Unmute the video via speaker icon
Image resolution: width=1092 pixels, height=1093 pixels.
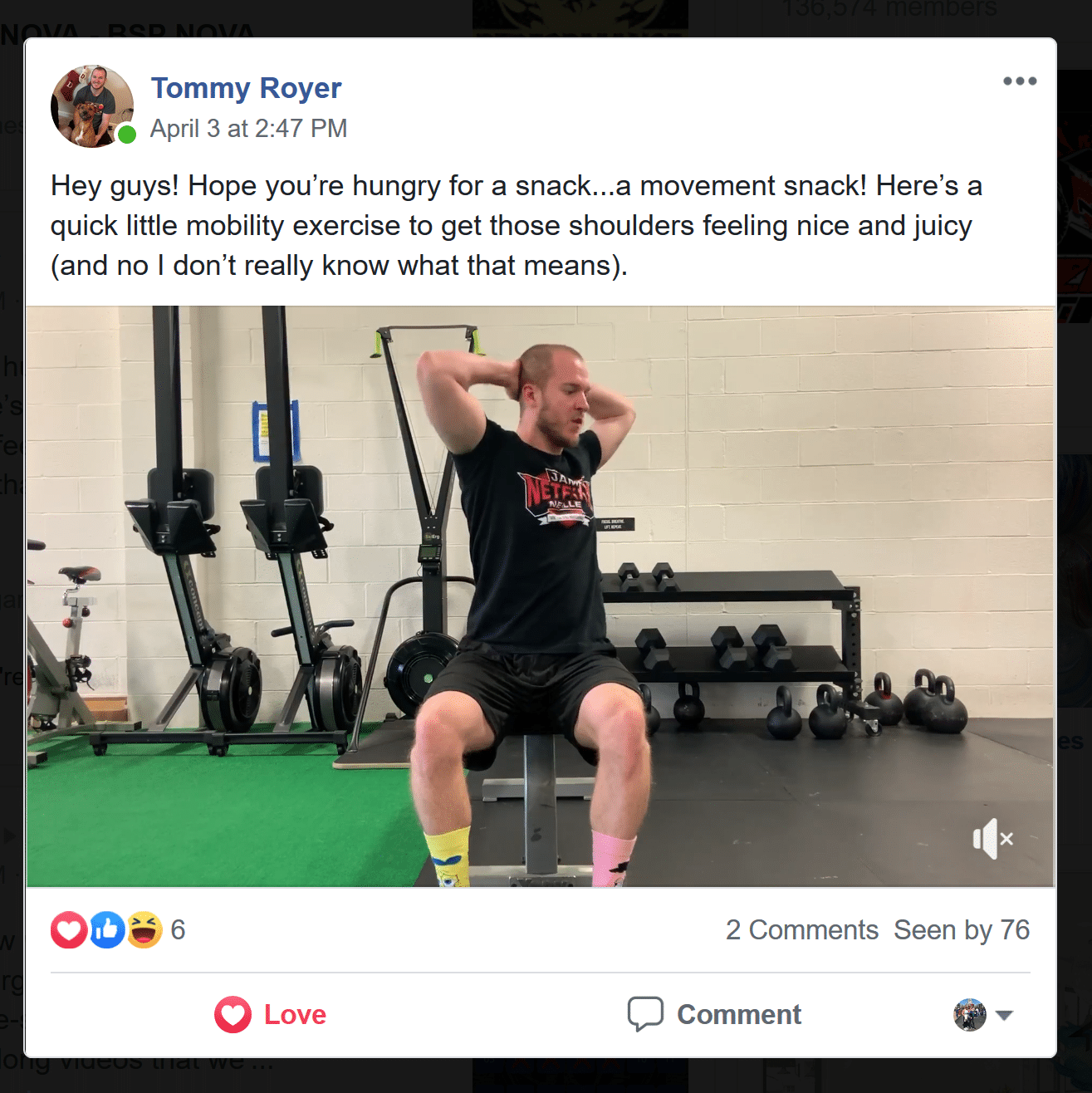993,839
